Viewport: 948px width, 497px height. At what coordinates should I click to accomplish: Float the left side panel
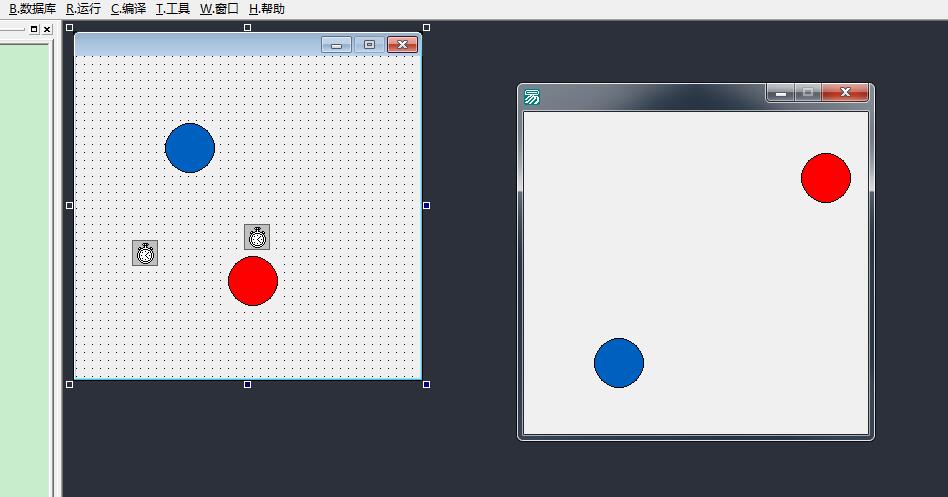click(x=34, y=29)
